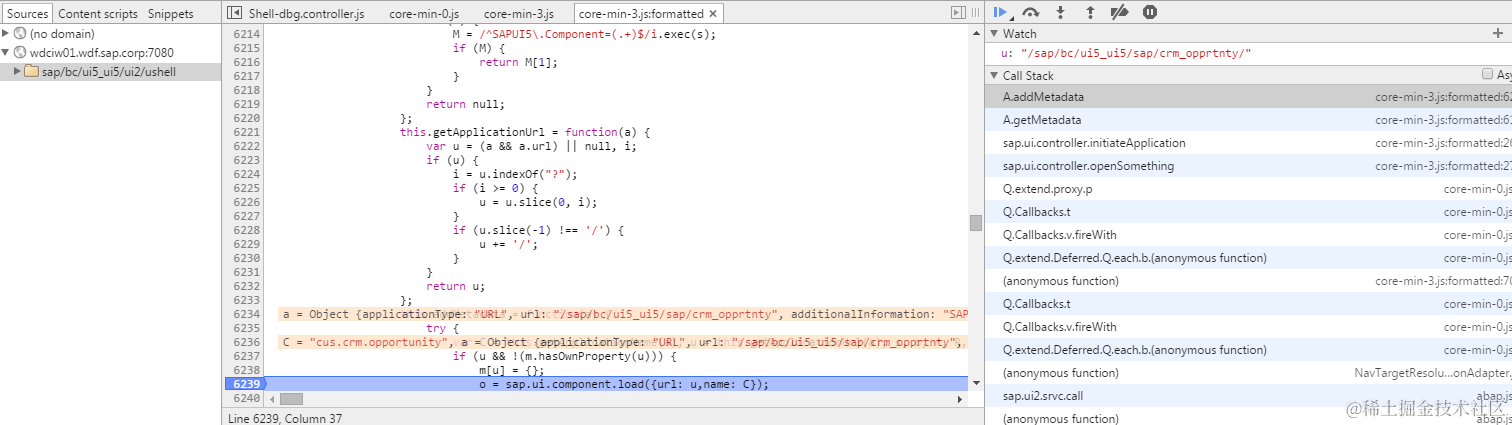Click the wdciw01.wdf.sap.corp:7080 globe icon
The width and height of the screenshot is (1512, 425).
tap(21, 52)
